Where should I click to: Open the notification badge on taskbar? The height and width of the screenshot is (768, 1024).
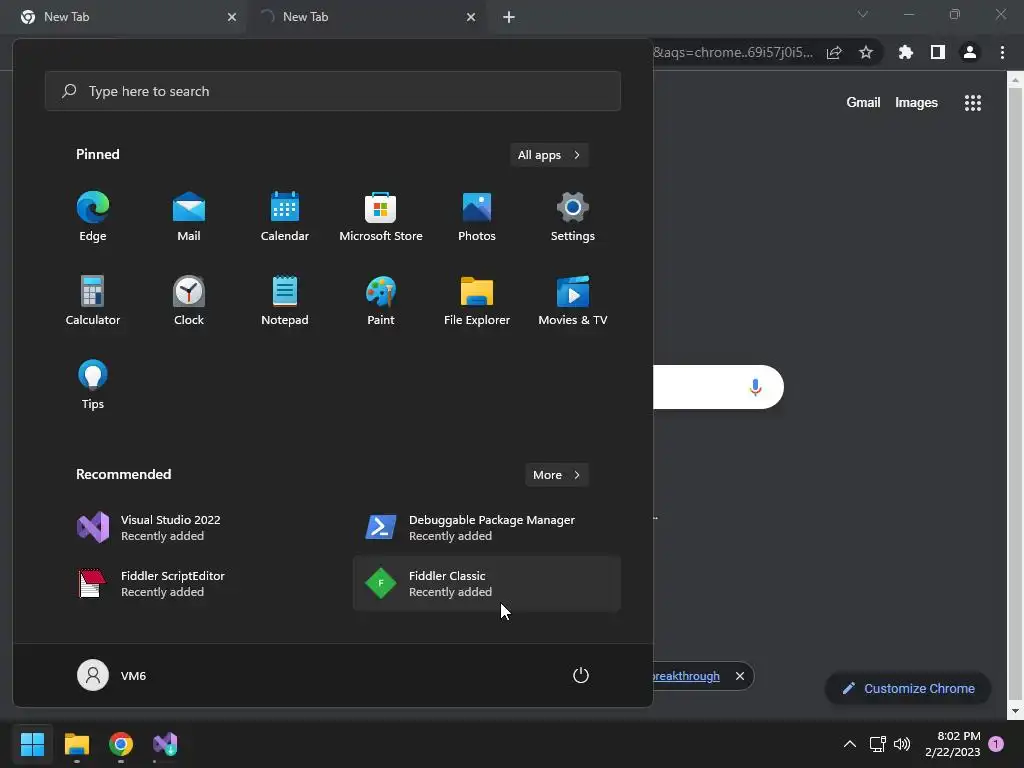click(997, 744)
